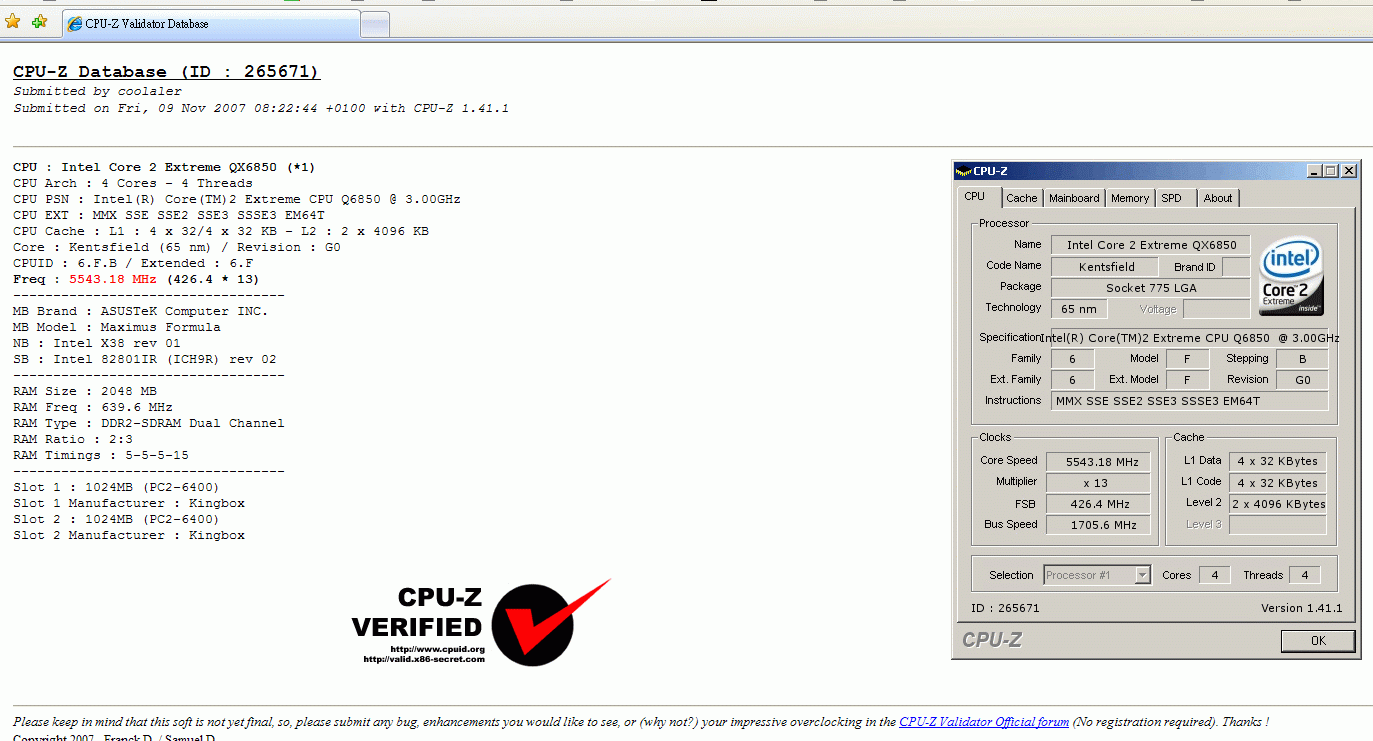Click the RAM Timings 5-5-5-15 line
Image resolution: width=1373 pixels, height=741 pixels.
pos(101,455)
